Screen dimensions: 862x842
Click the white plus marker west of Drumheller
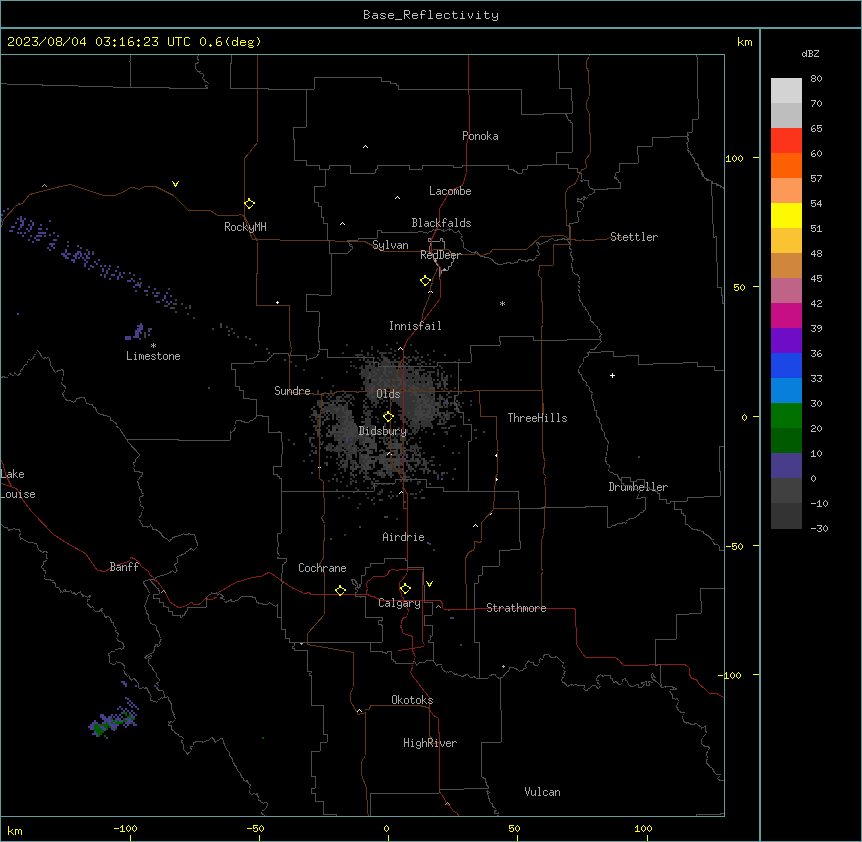pyautogui.click(x=612, y=375)
